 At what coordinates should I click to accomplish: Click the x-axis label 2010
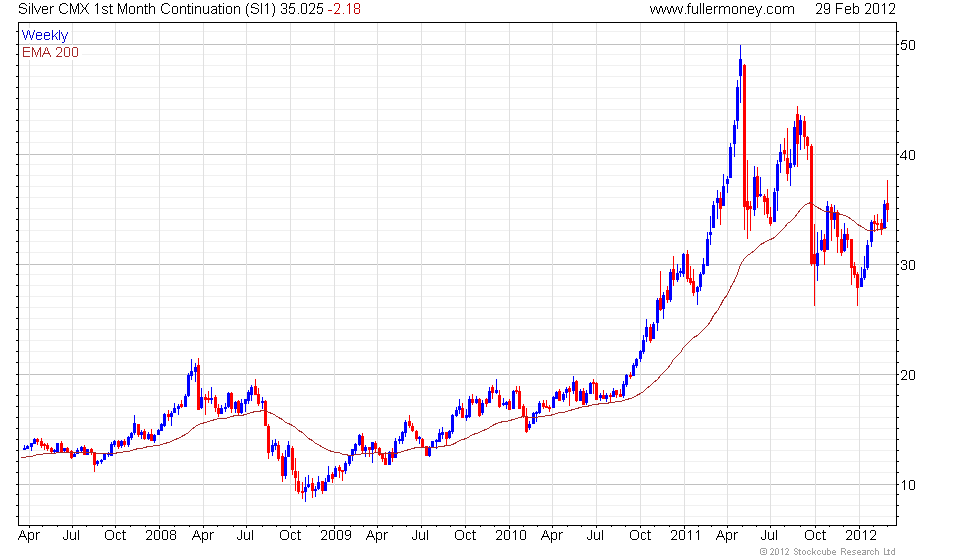click(x=511, y=536)
